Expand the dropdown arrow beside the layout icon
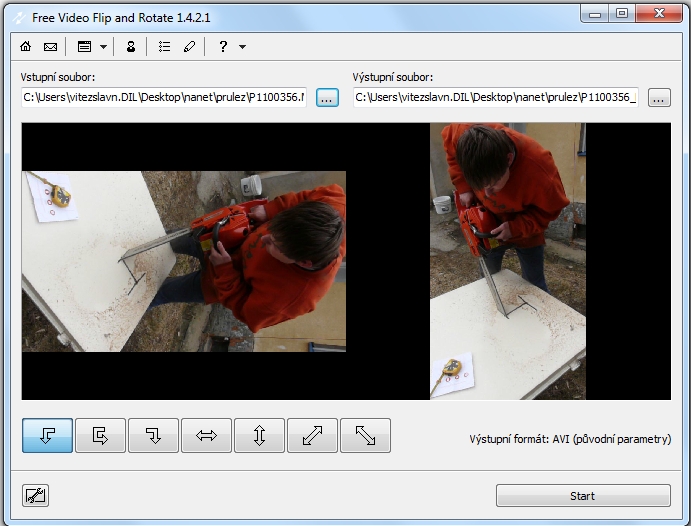691x526 pixels. 103,47
